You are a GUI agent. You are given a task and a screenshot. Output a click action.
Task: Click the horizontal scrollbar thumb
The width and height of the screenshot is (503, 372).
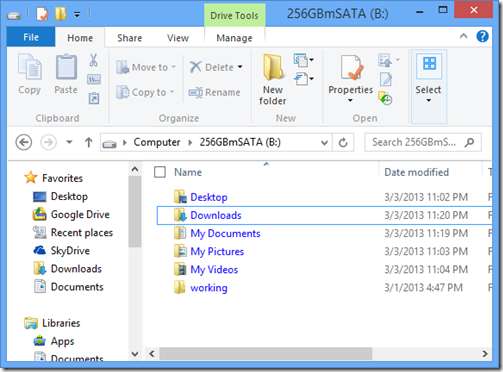coord(266,354)
